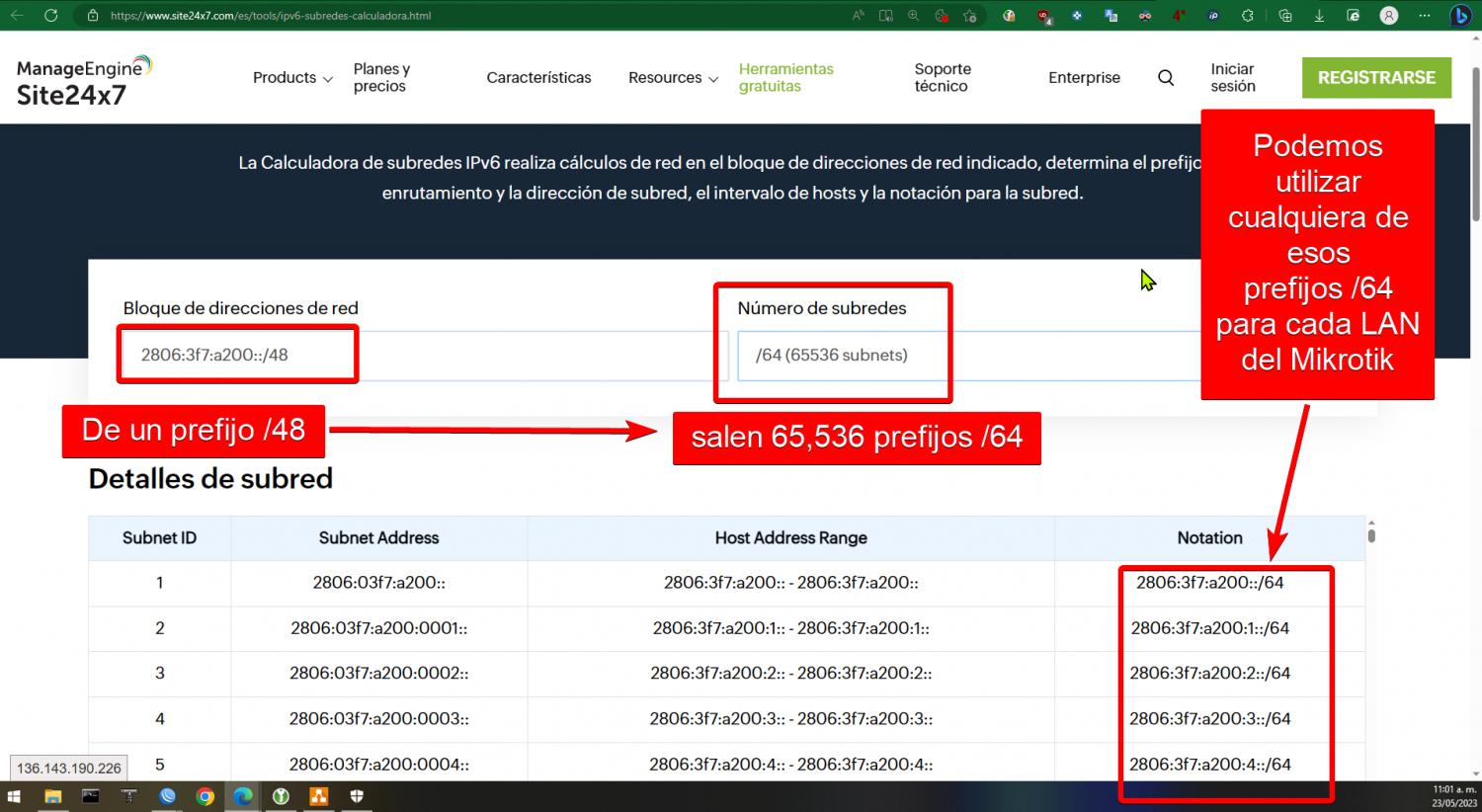
Task: Go to the Características menu item
Action: (x=538, y=78)
